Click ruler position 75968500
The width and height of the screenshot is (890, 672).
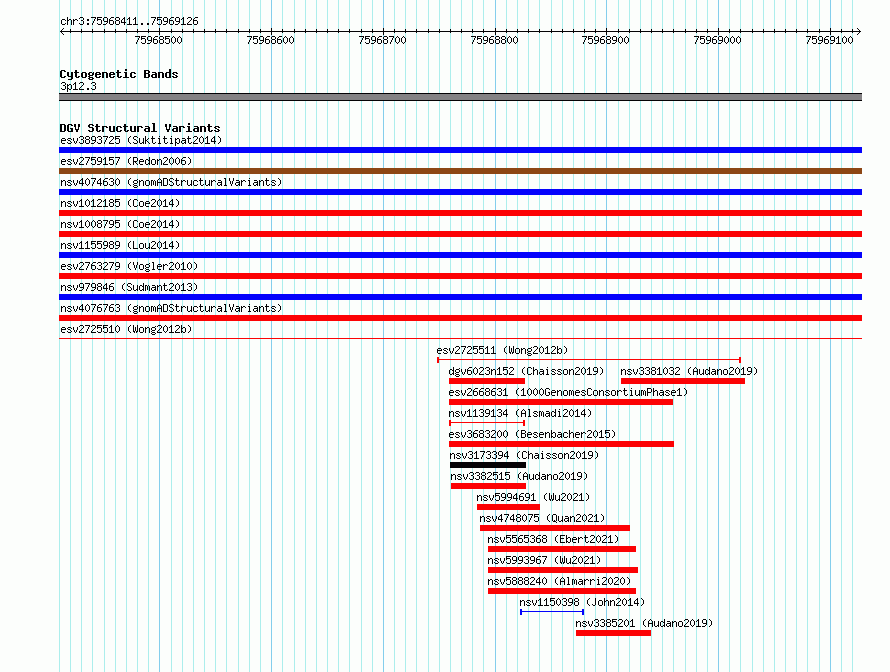(158, 40)
